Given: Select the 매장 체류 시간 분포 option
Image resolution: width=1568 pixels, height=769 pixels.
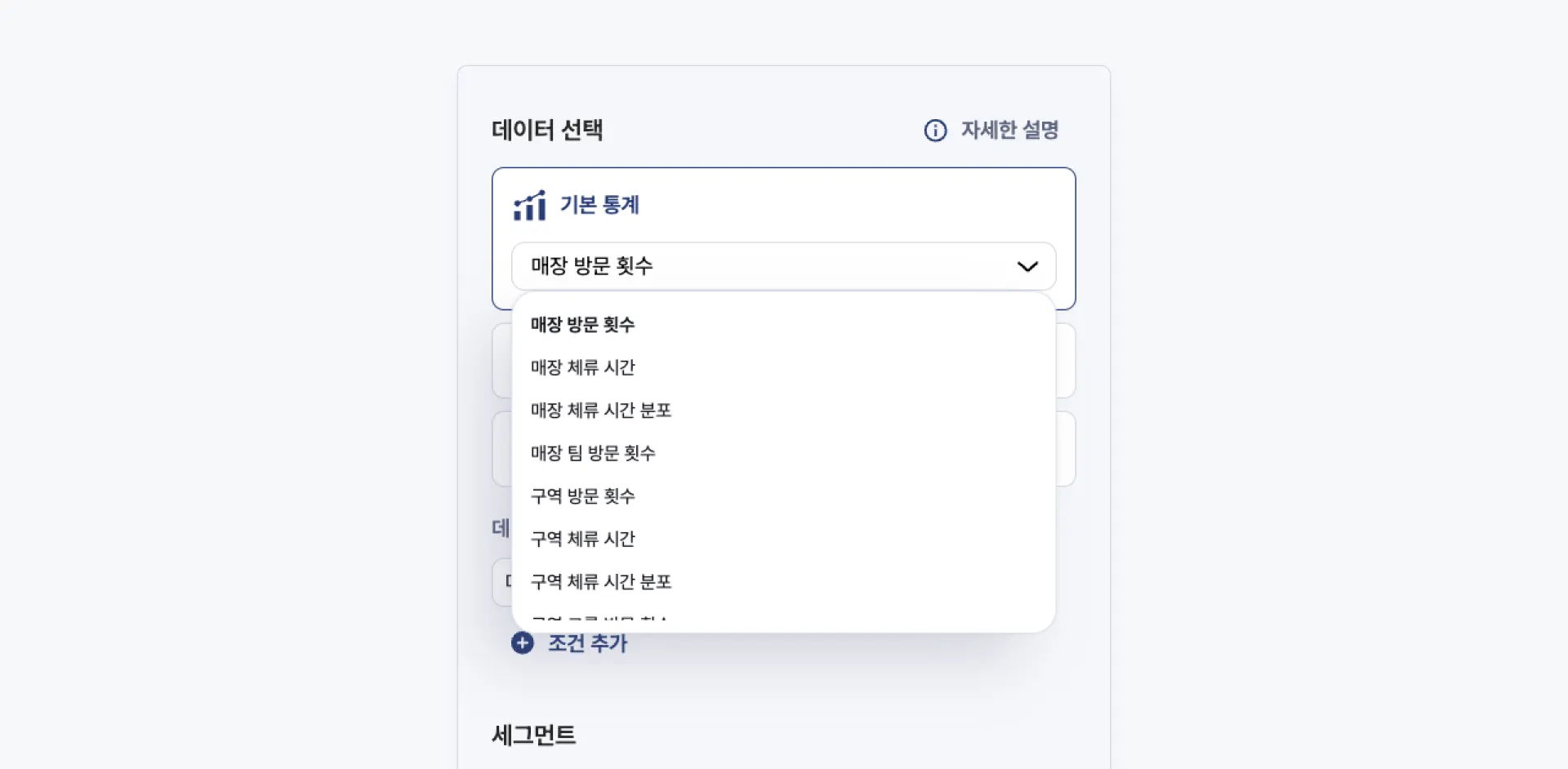Looking at the screenshot, I should click(601, 411).
